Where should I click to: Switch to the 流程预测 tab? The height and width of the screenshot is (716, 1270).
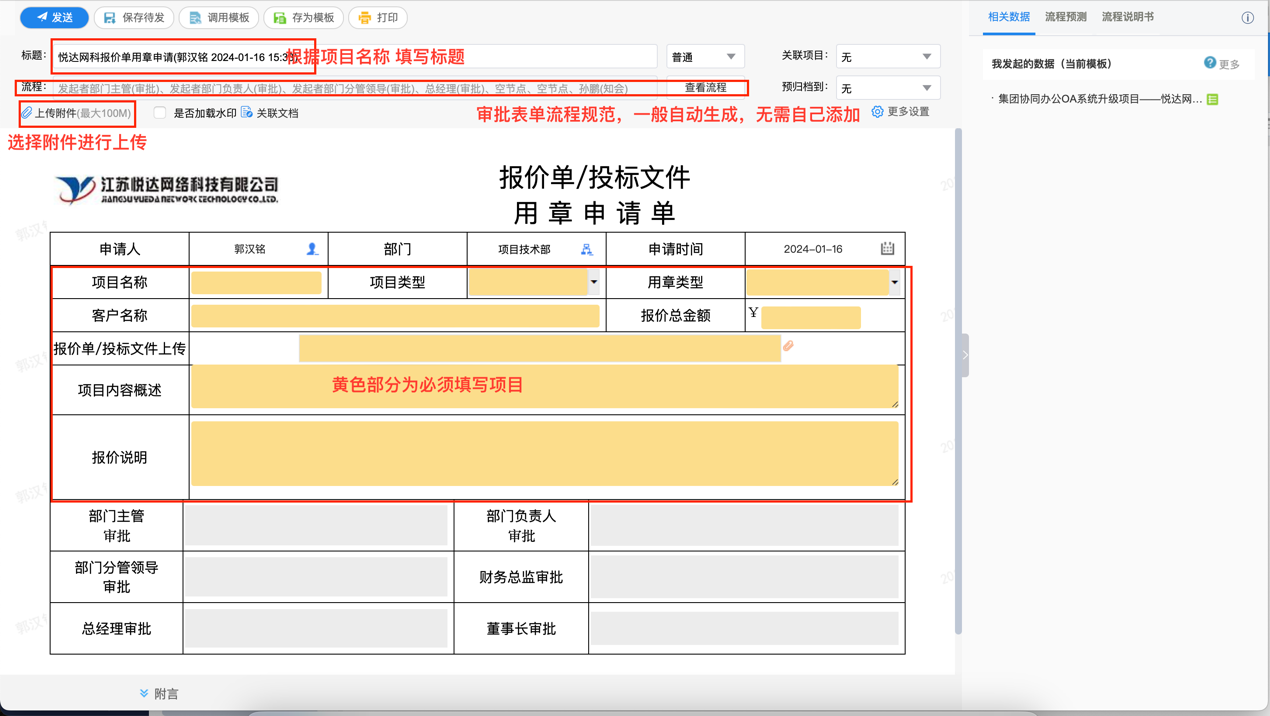click(1065, 17)
